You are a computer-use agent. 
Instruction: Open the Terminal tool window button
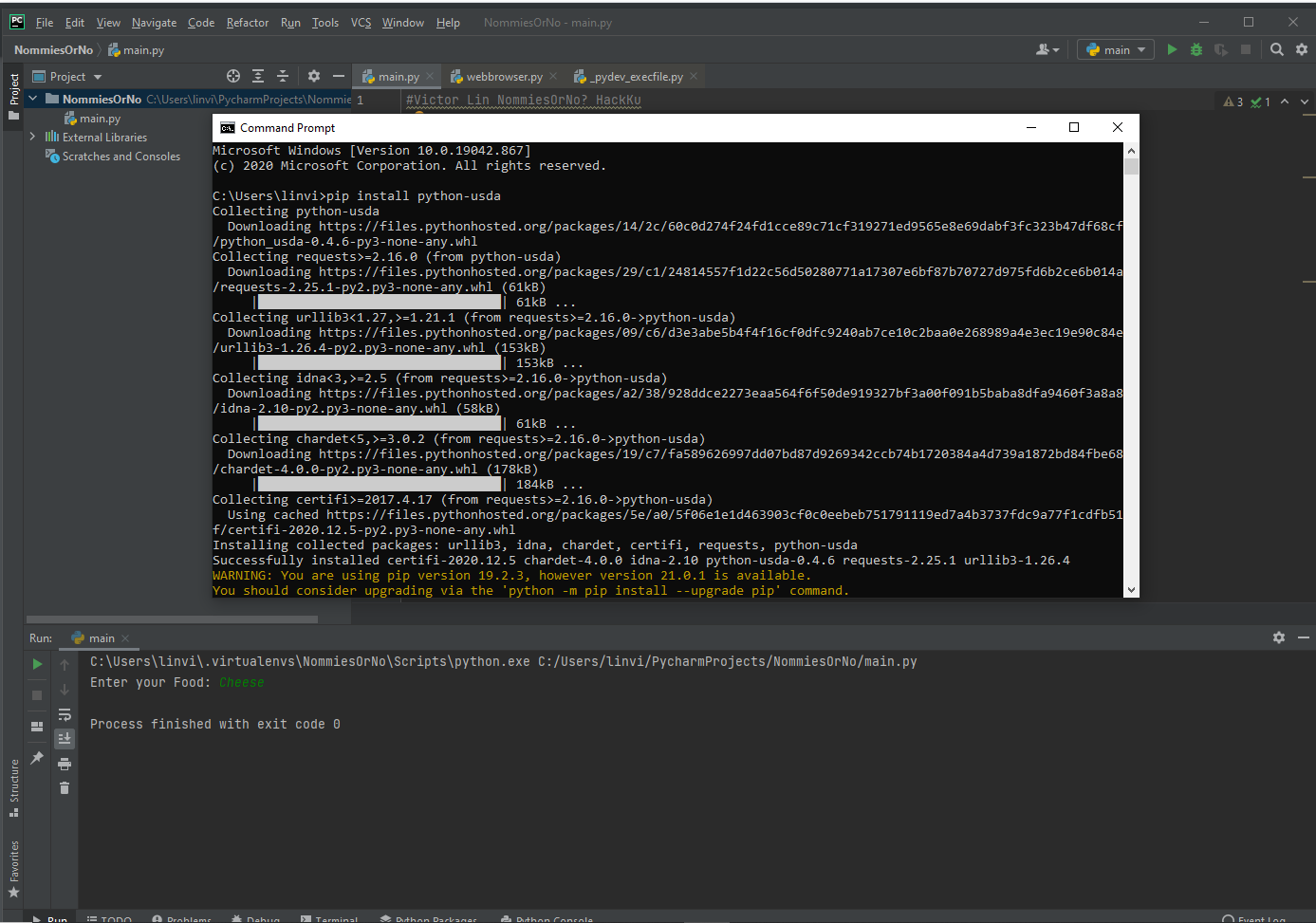click(x=329, y=918)
